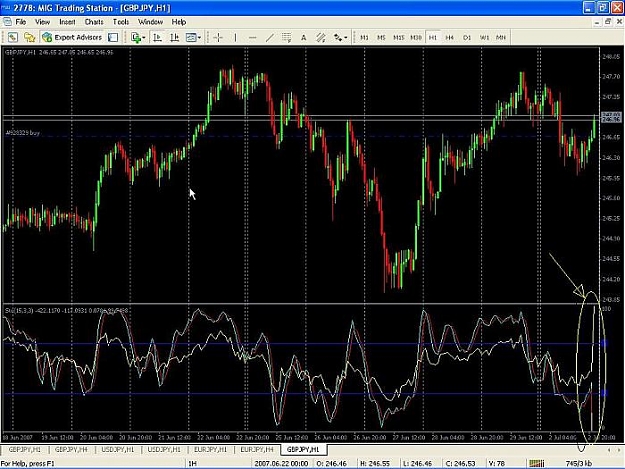625x469 pixels.
Task: Click the connection status bars icon
Action: pos(537,463)
